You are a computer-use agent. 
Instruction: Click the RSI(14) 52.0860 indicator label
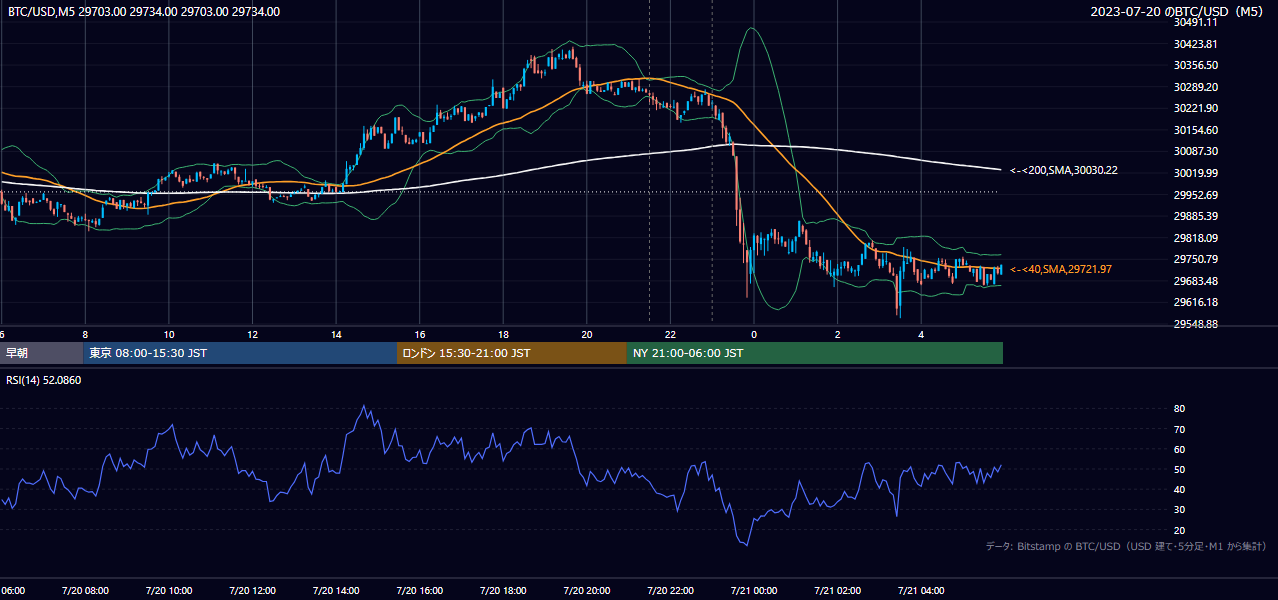[44, 380]
